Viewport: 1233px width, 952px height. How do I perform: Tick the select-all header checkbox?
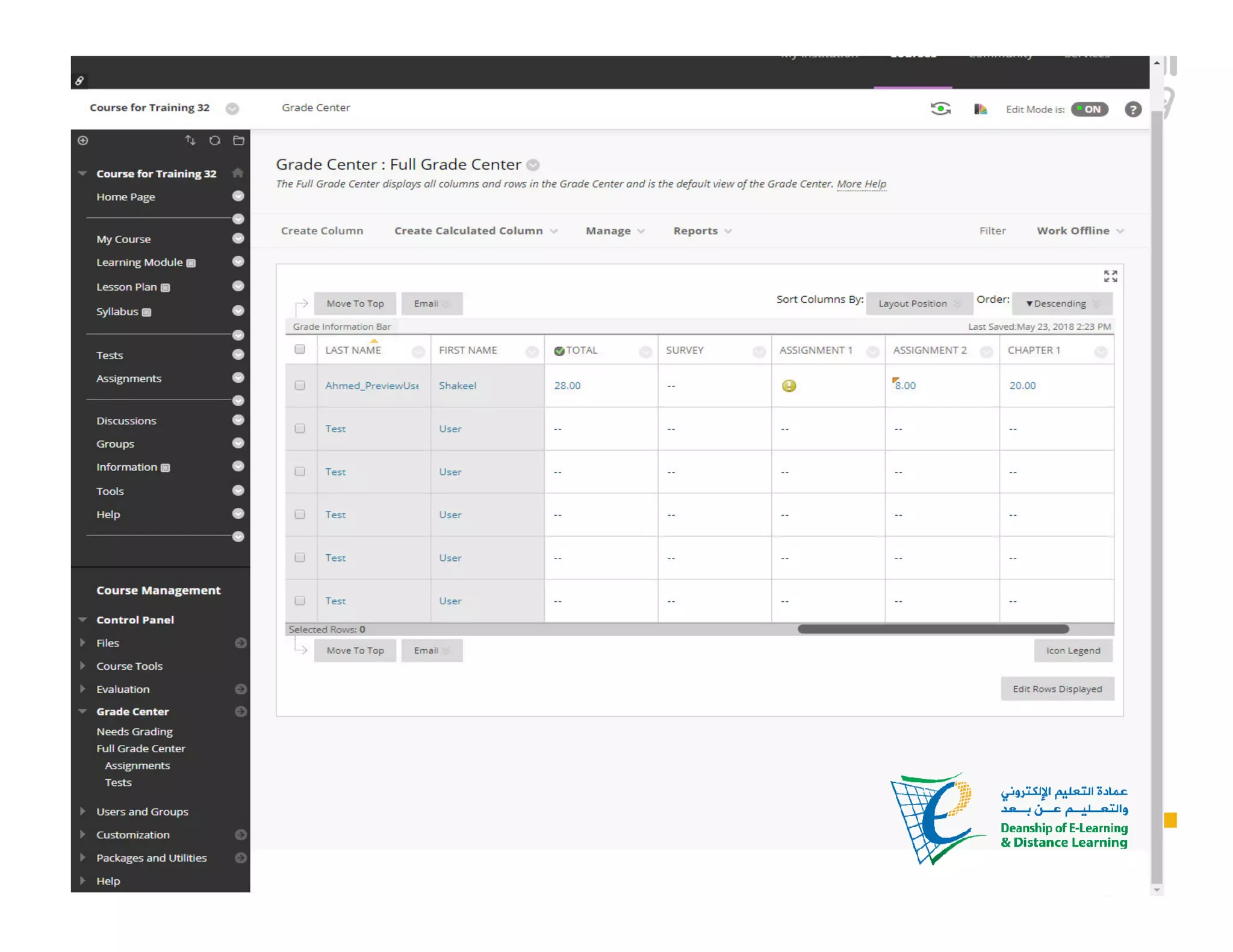coord(300,350)
